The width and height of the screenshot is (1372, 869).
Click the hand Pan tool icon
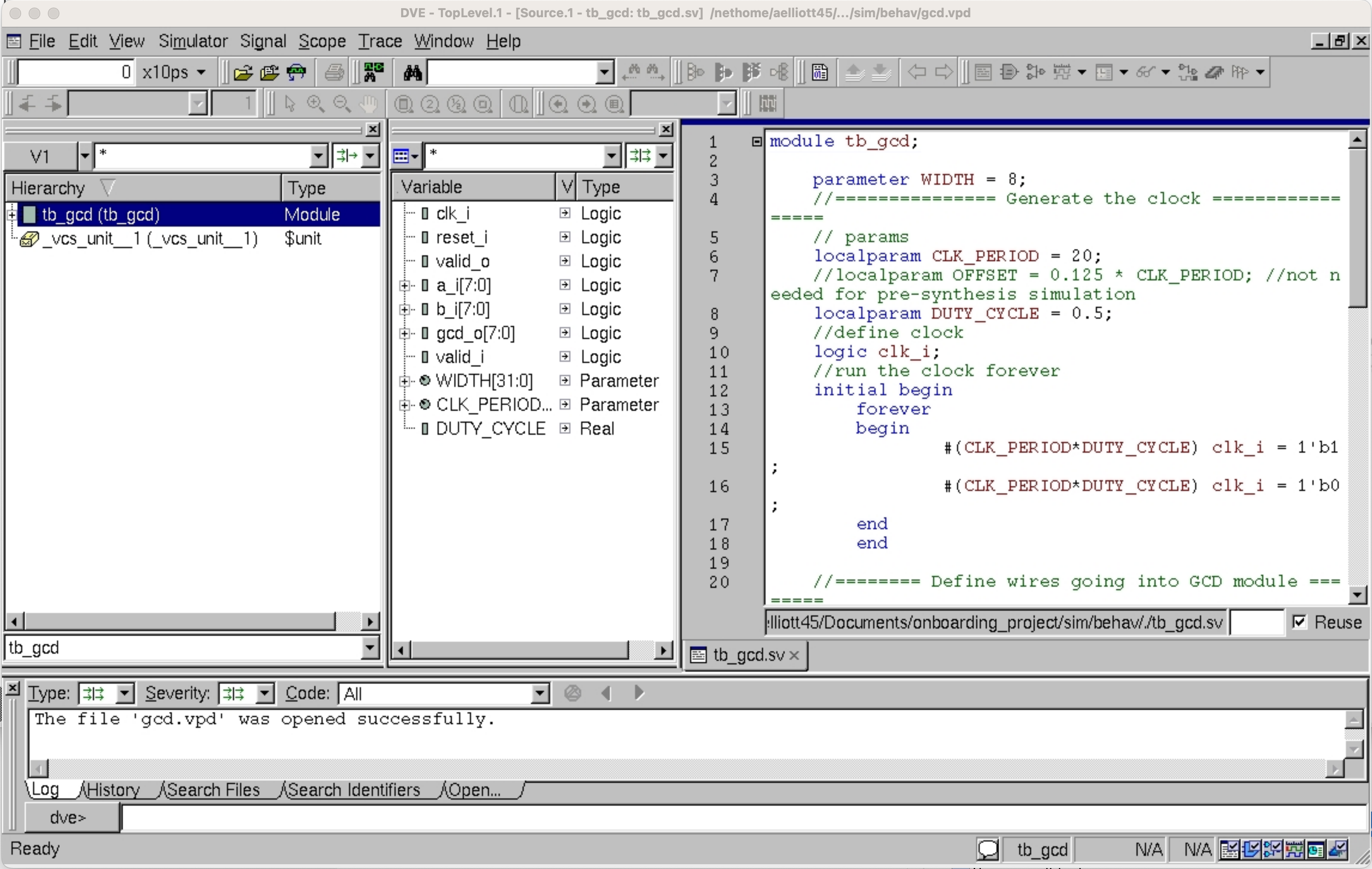point(368,104)
